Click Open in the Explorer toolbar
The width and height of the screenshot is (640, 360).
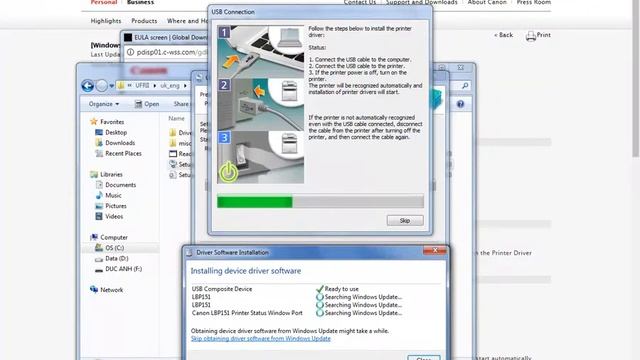[x=147, y=104]
